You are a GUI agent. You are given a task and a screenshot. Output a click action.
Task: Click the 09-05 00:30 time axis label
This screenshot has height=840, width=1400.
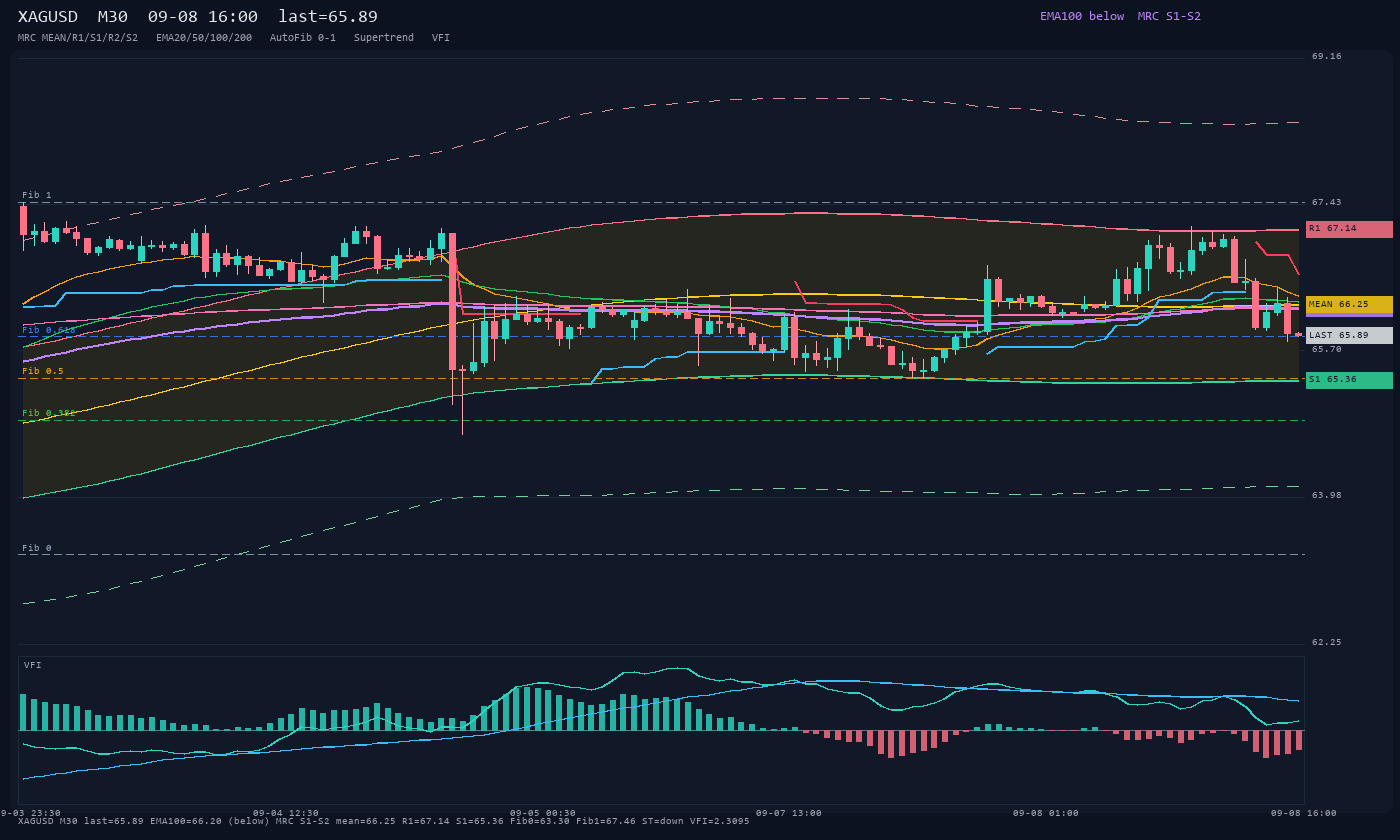(543, 813)
